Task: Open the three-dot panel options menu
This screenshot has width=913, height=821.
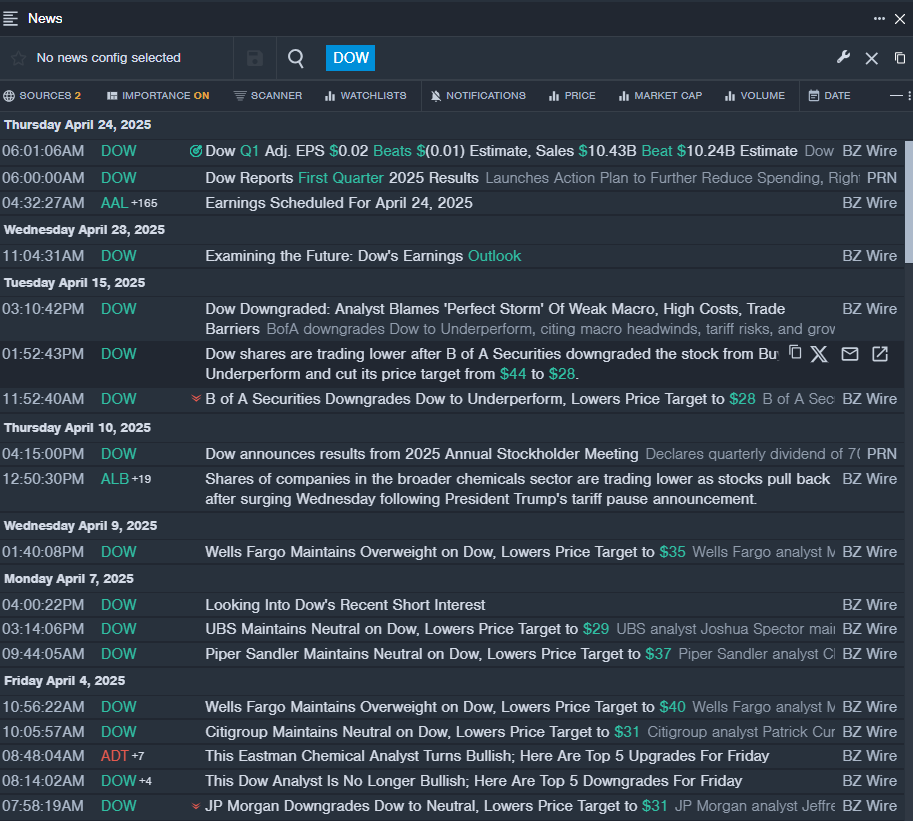Action: click(879, 19)
